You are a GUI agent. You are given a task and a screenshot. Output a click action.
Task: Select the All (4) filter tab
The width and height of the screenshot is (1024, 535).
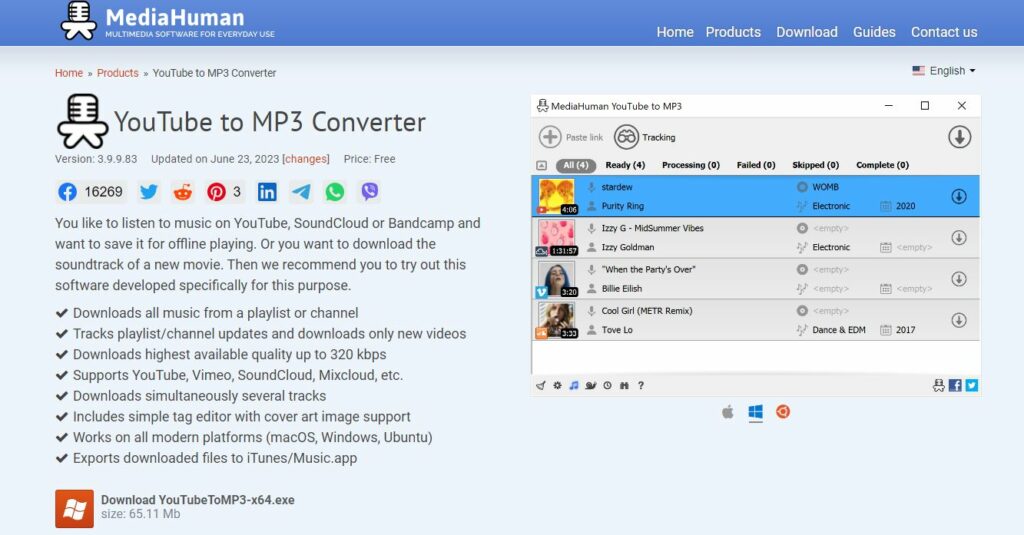click(576, 165)
